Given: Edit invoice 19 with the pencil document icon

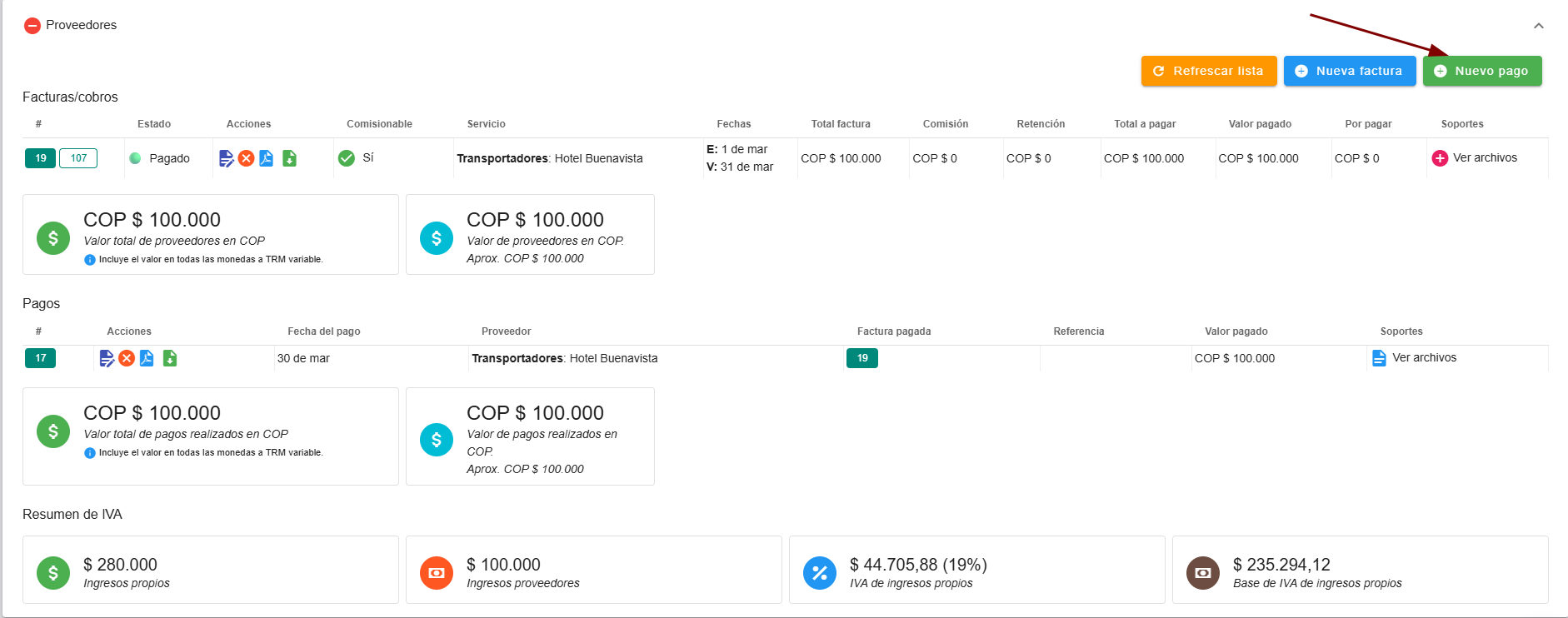Looking at the screenshot, I should (x=226, y=158).
